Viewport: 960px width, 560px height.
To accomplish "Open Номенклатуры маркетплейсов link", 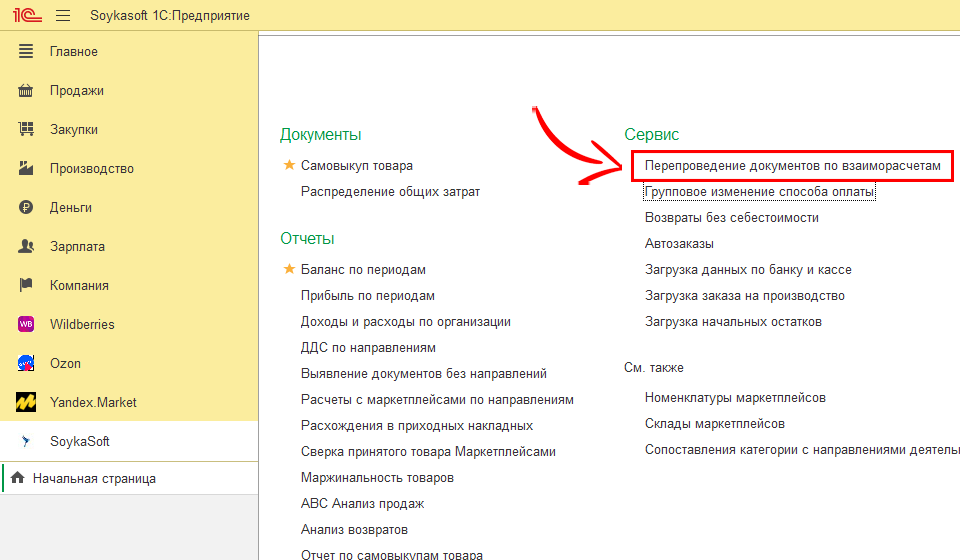I will (x=735, y=398).
